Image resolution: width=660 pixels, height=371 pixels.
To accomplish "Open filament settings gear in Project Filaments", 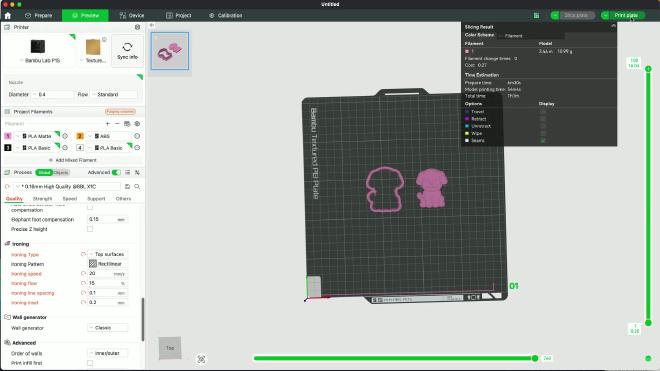I will coord(137,124).
